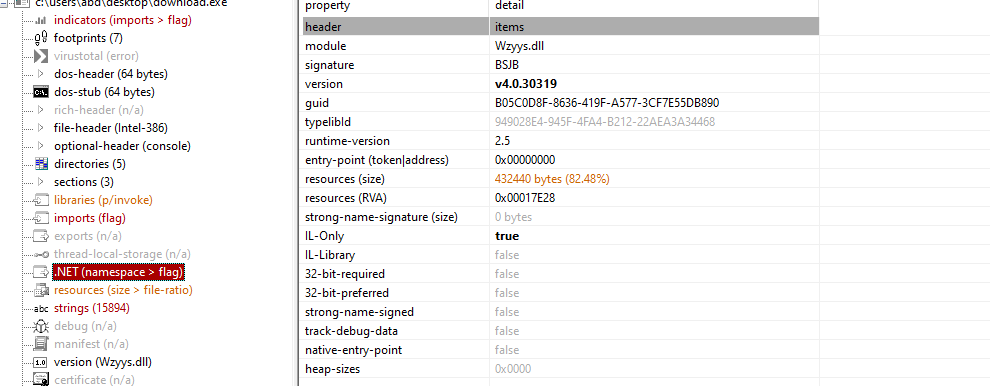
Task: Expand the sections node
Action: pos(41,182)
